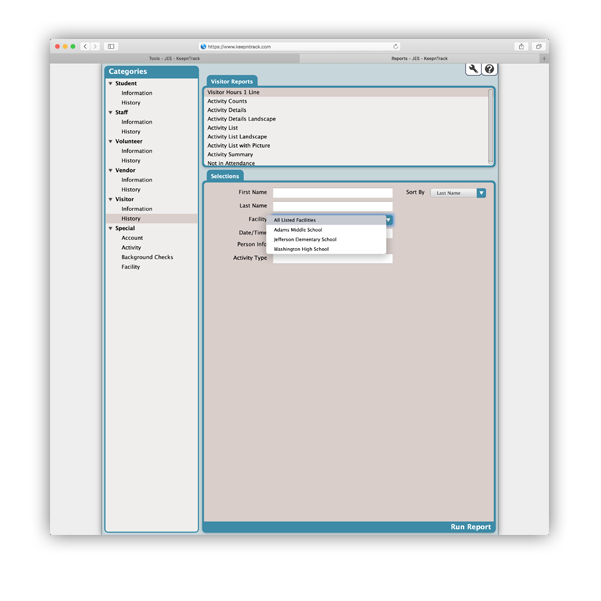Select Activity Details report

point(346,110)
